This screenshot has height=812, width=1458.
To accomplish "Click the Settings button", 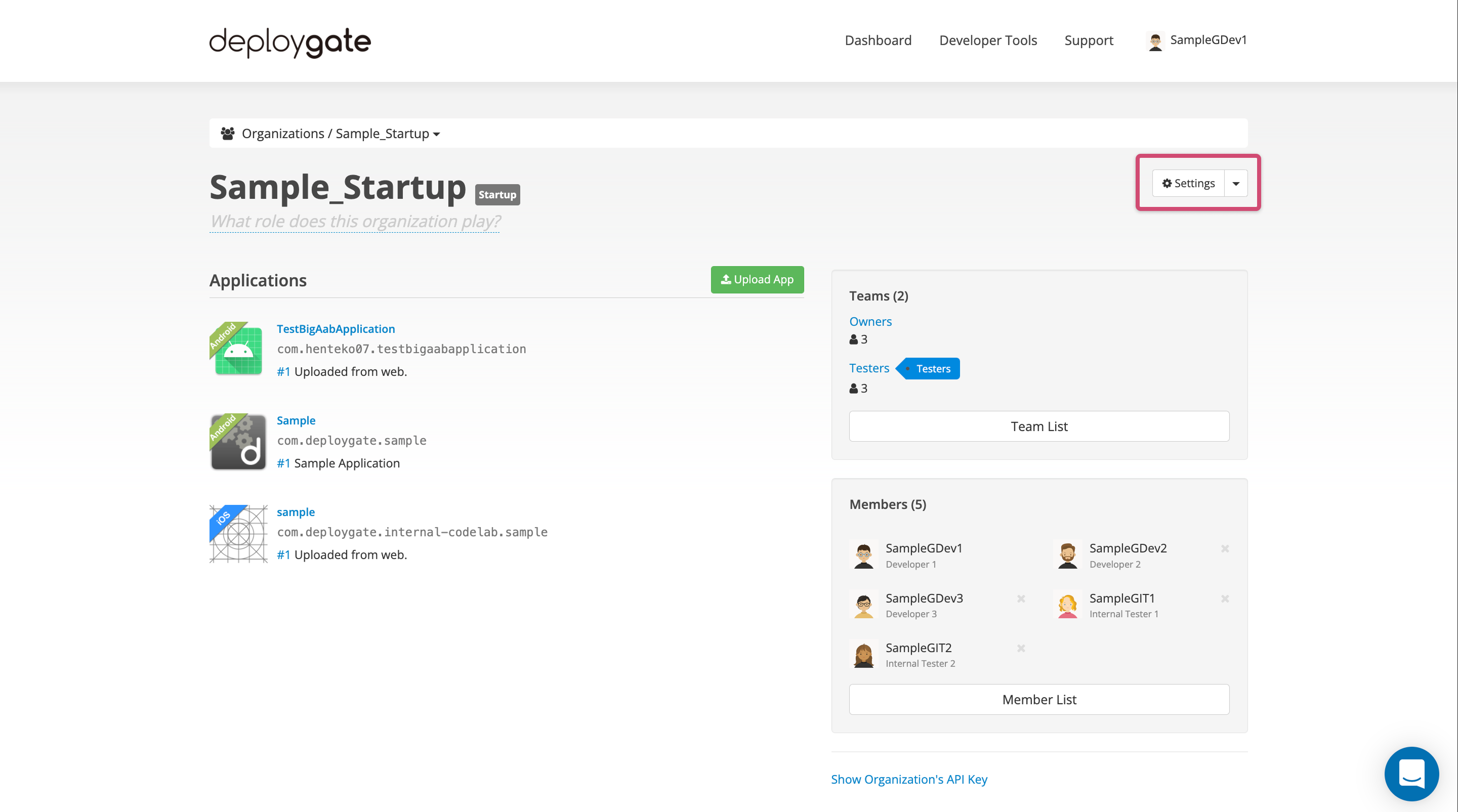I will (x=1189, y=183).
